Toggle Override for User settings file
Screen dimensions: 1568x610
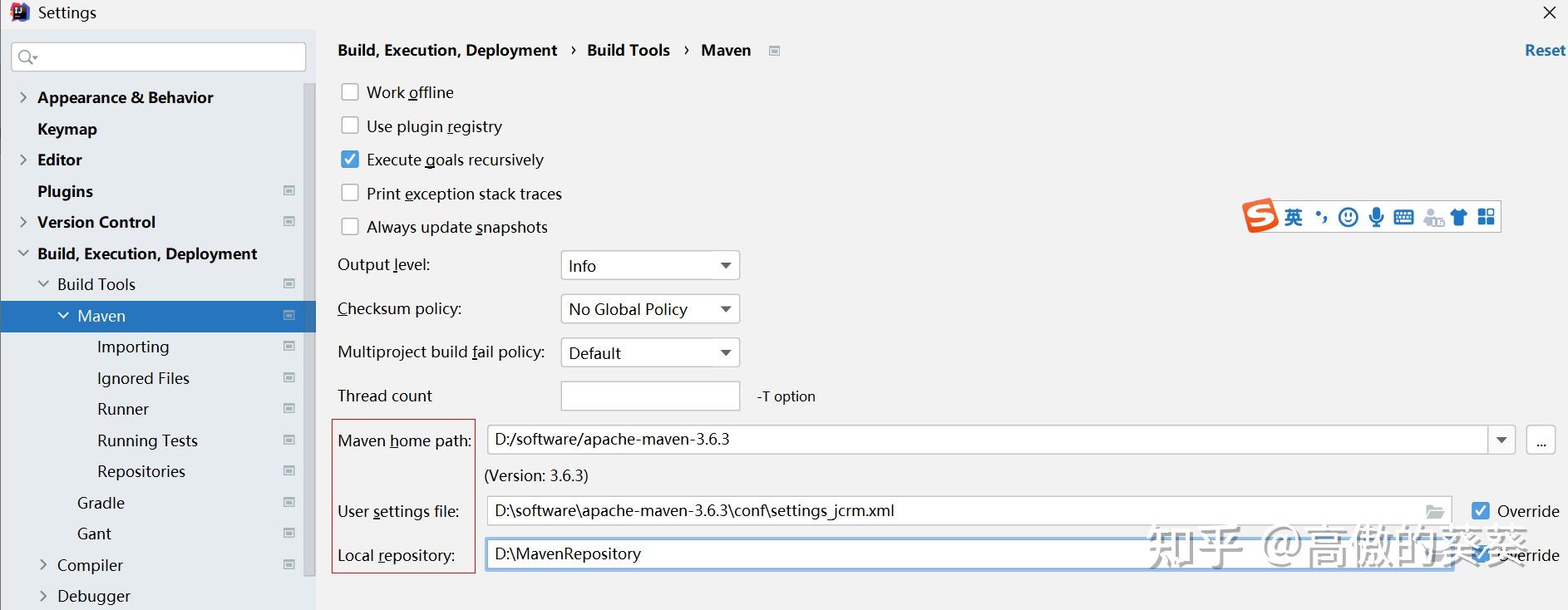click(x=1480, y=511)
